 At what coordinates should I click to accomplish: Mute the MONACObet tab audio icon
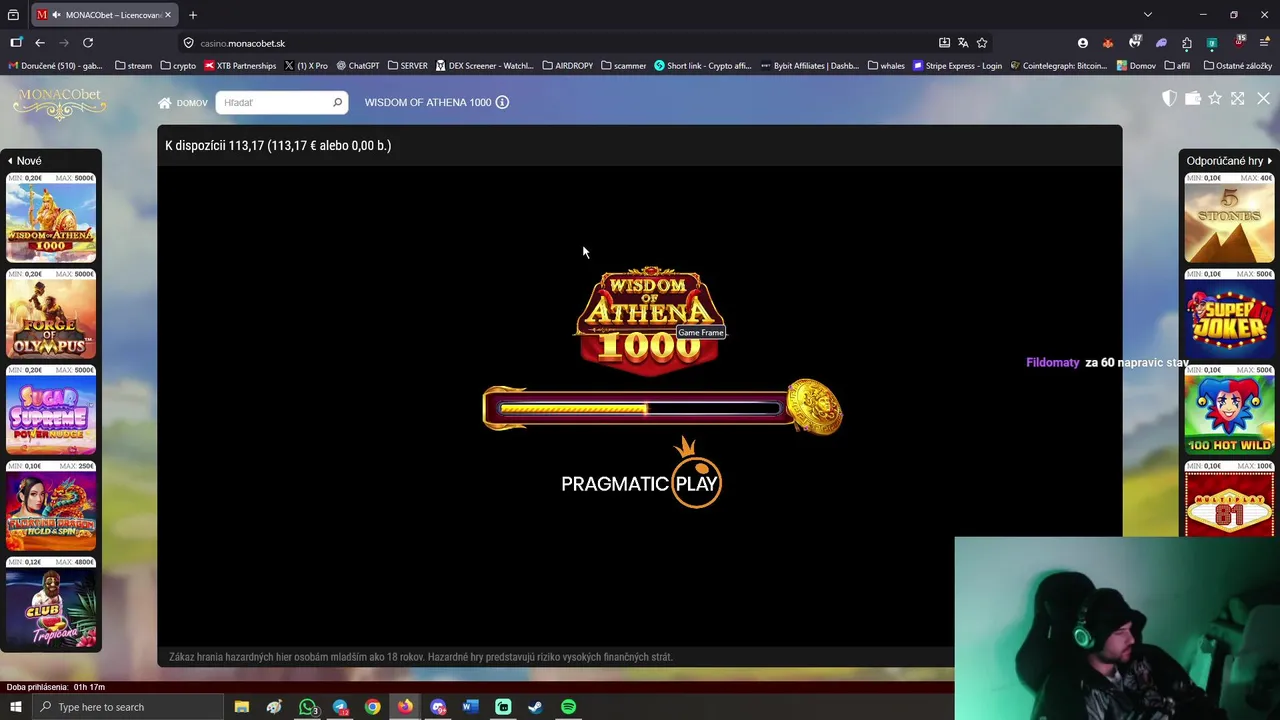(x=57, y=15)
